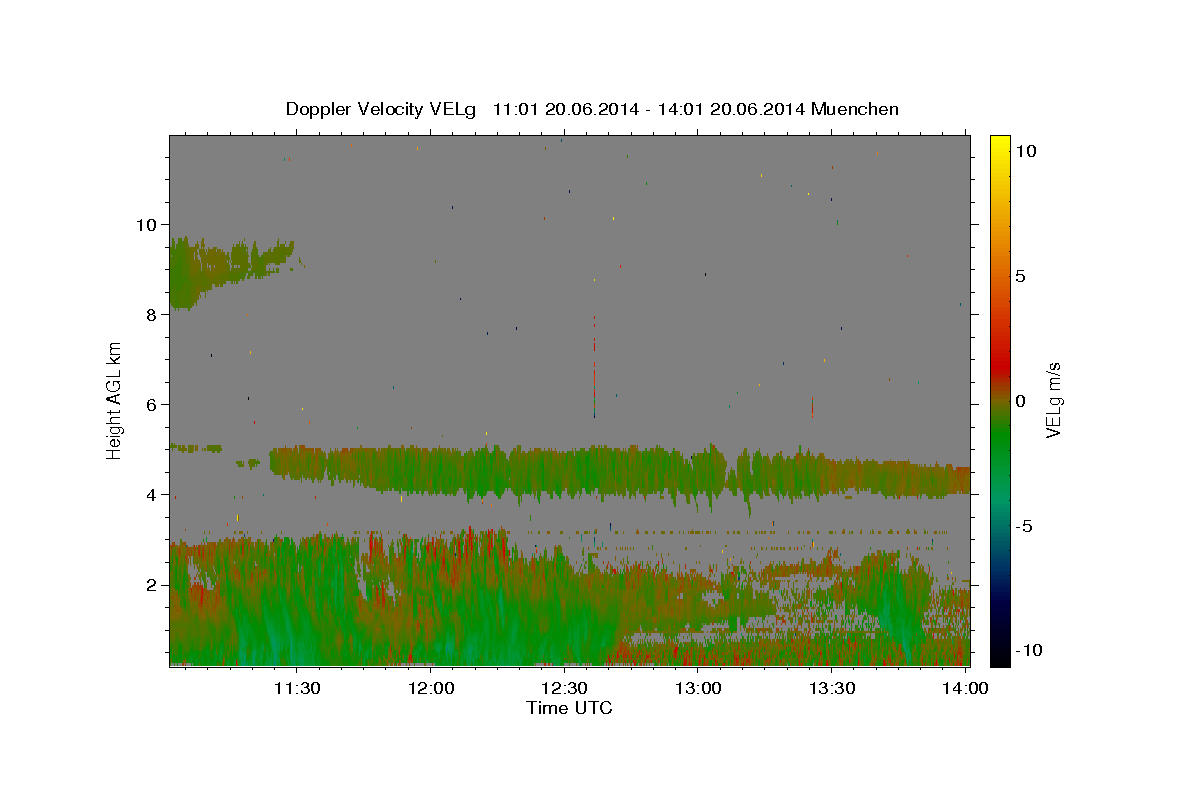Viewport: 1200px width, 800px height.
Task: Click the 12:30 time tick label
Action: point(565,688)
